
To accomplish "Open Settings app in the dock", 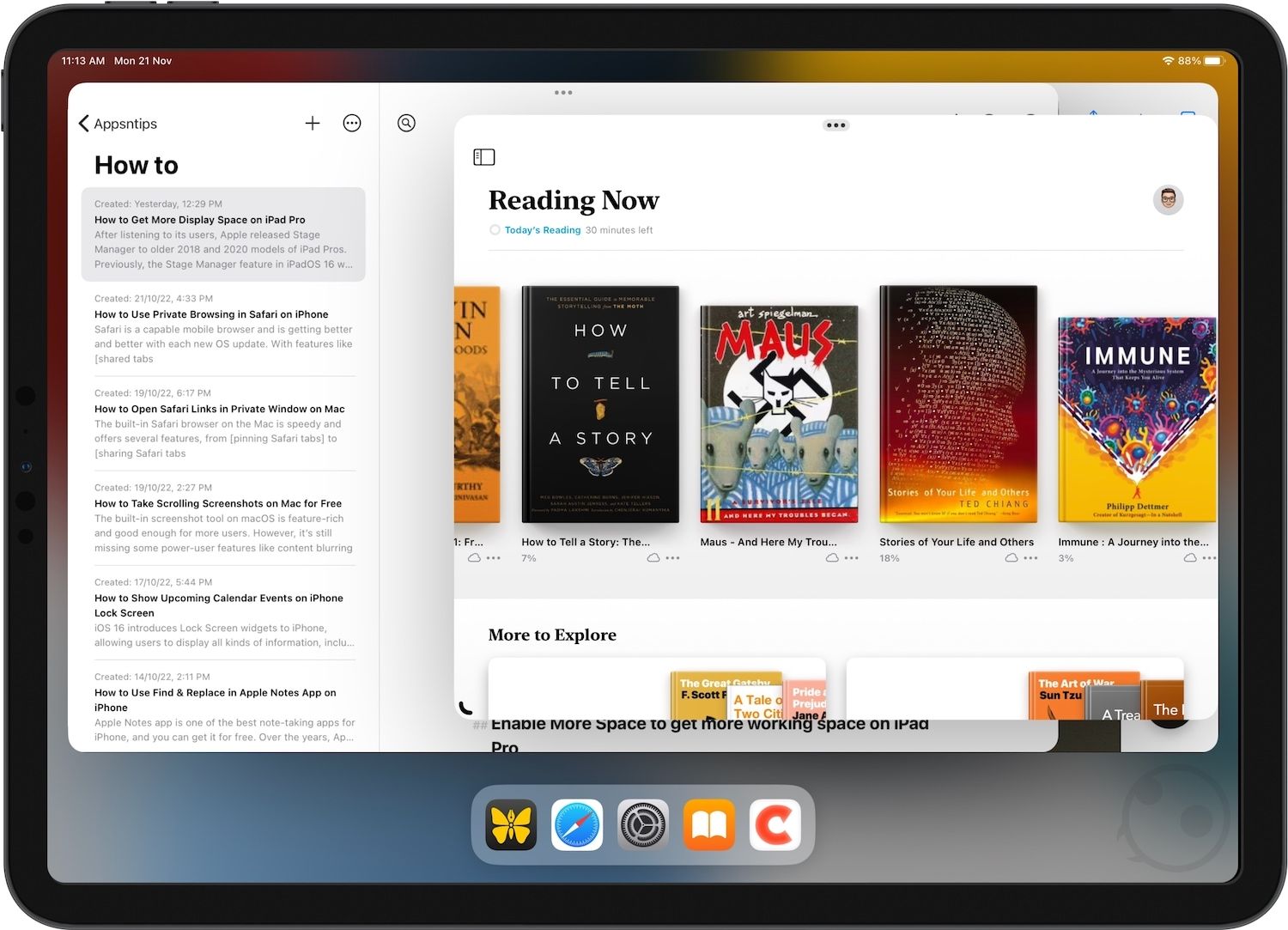I will point(643,825).
